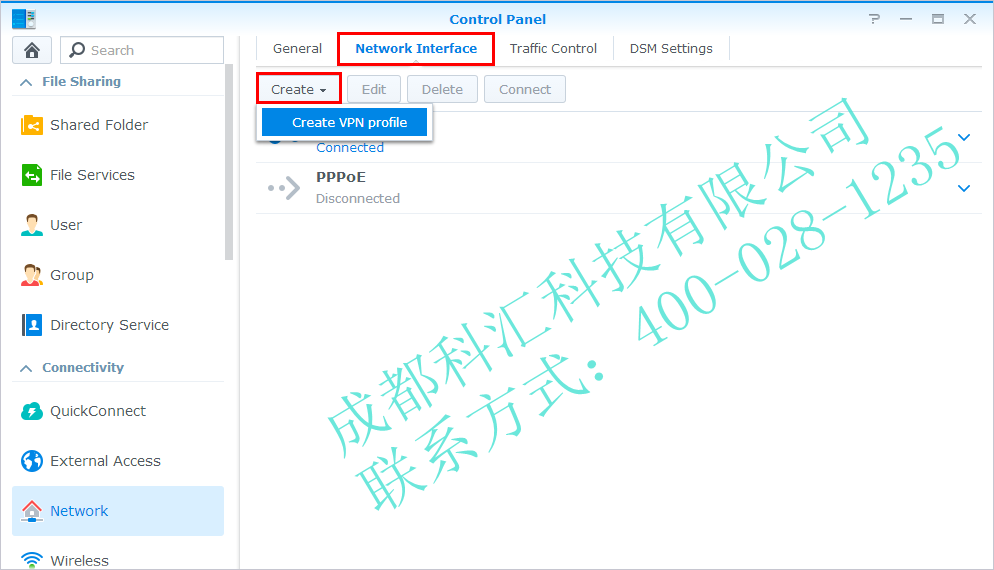
Task: Open External Access in the sidebar
Action: [118, 461]
